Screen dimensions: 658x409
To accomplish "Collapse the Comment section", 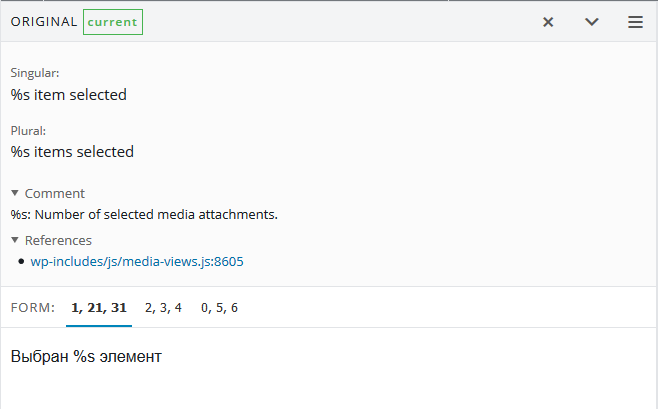I will coord(48,193).
